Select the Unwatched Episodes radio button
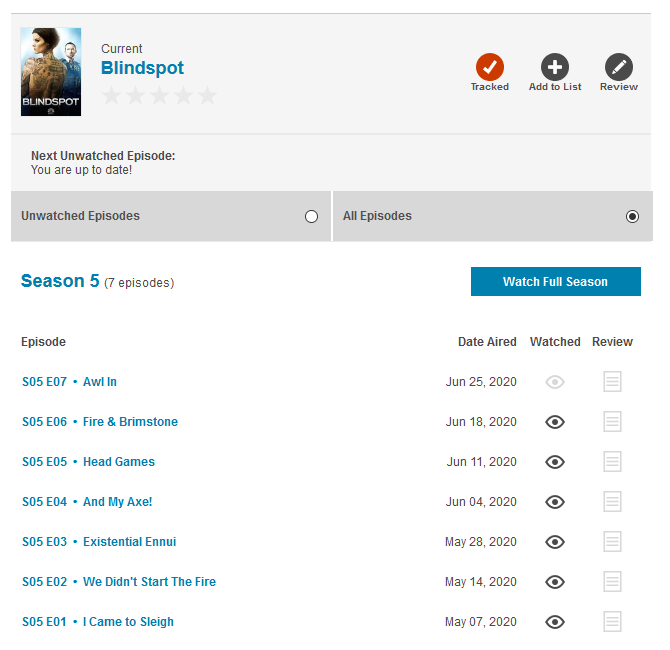Viewport: 670px width, 650px height. click(311, 216)
